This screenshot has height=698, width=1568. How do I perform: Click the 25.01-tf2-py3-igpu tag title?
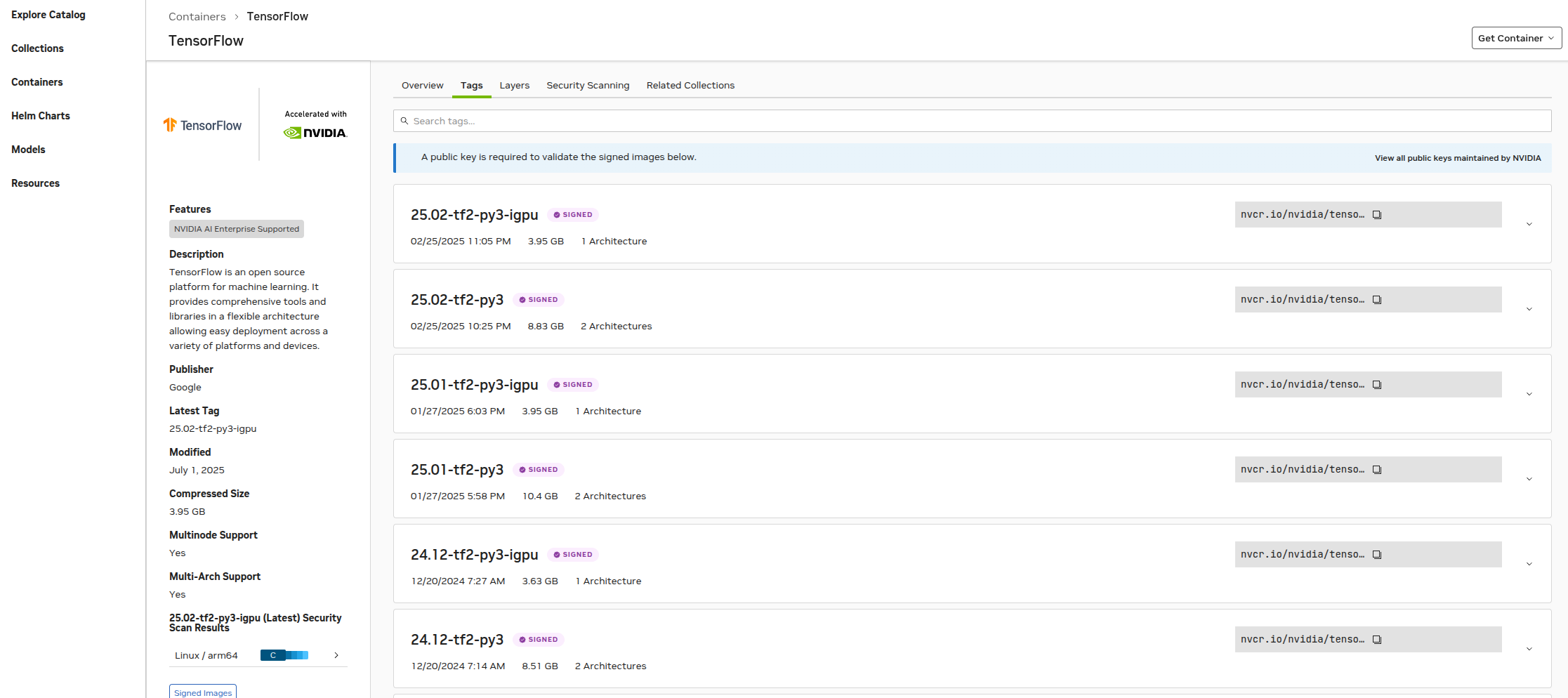[x=475, y=385]
